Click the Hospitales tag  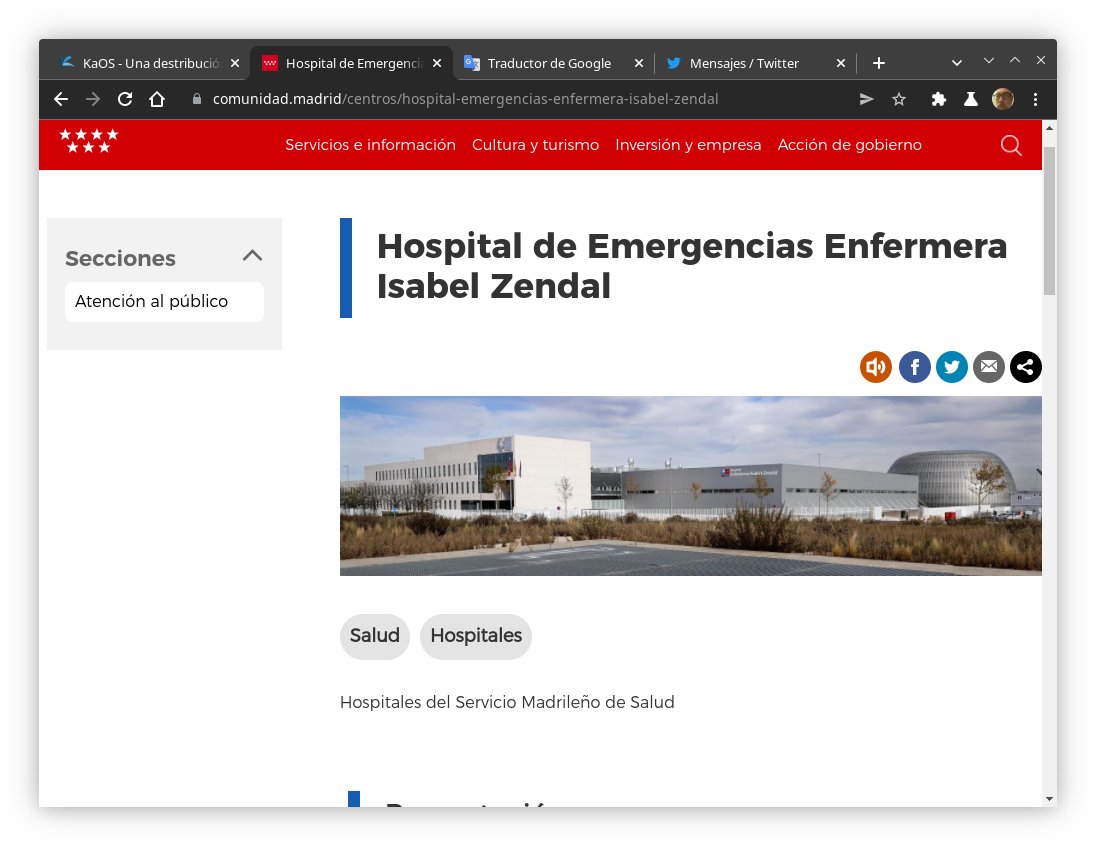pos(476,636)
